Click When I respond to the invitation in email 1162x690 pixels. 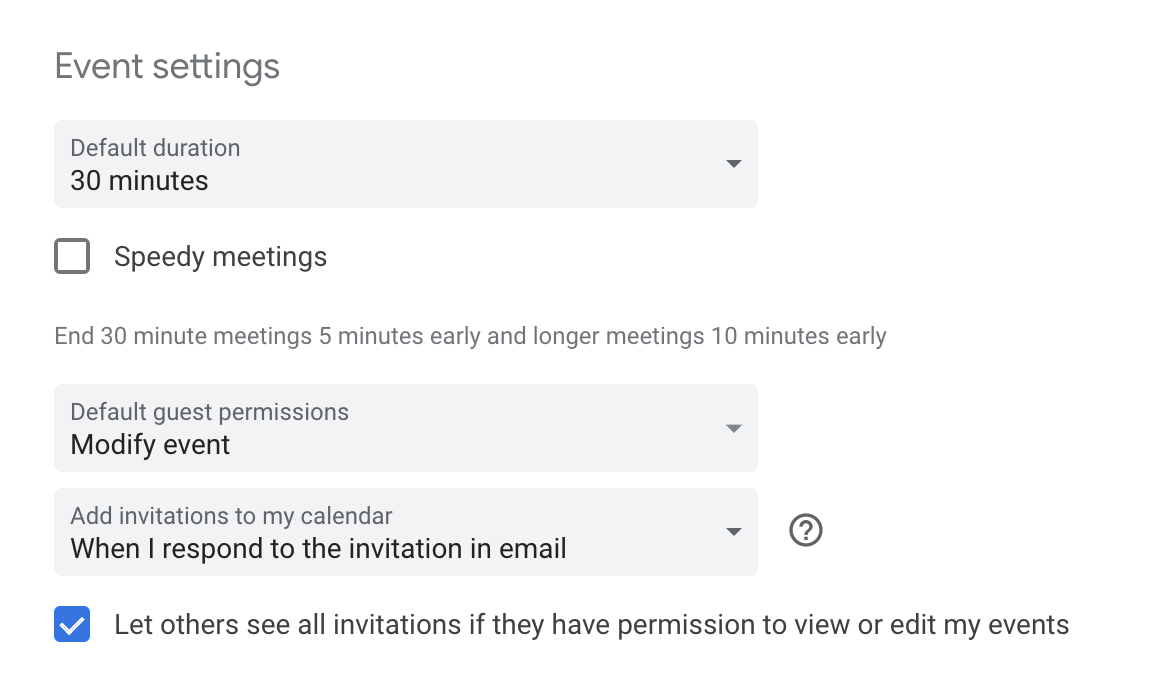pos(318,549)
